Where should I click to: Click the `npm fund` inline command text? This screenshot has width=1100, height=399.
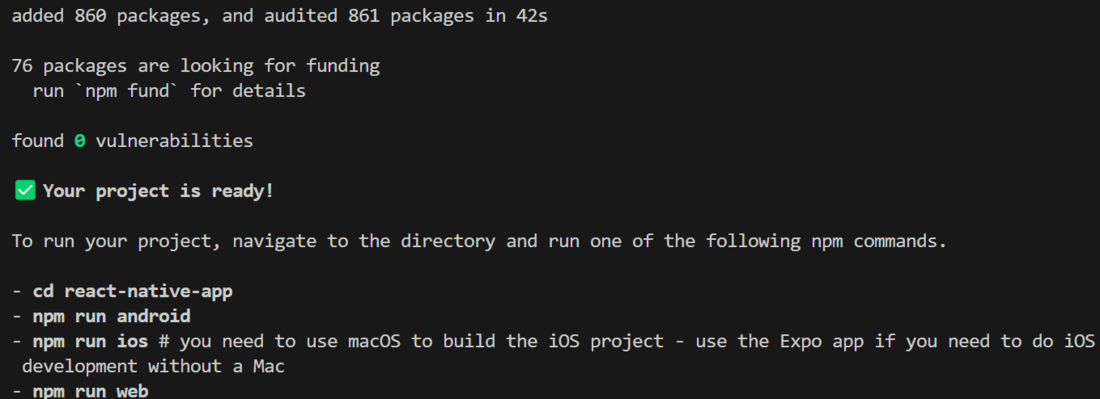click(122, 91)
